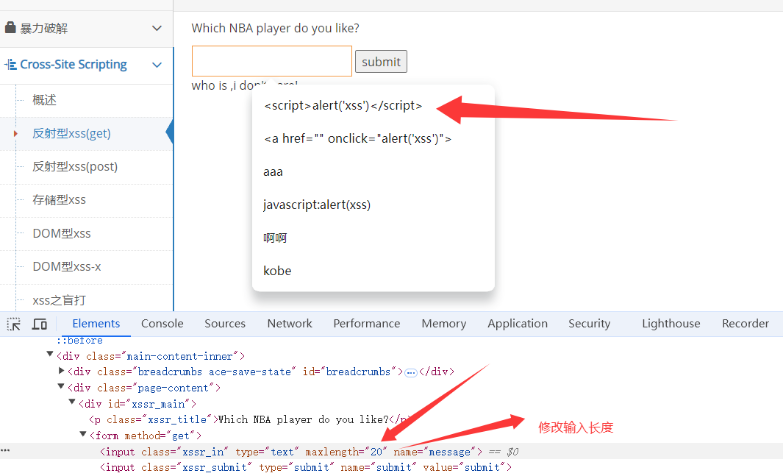Switch to the Elements tab

point(96,324)
